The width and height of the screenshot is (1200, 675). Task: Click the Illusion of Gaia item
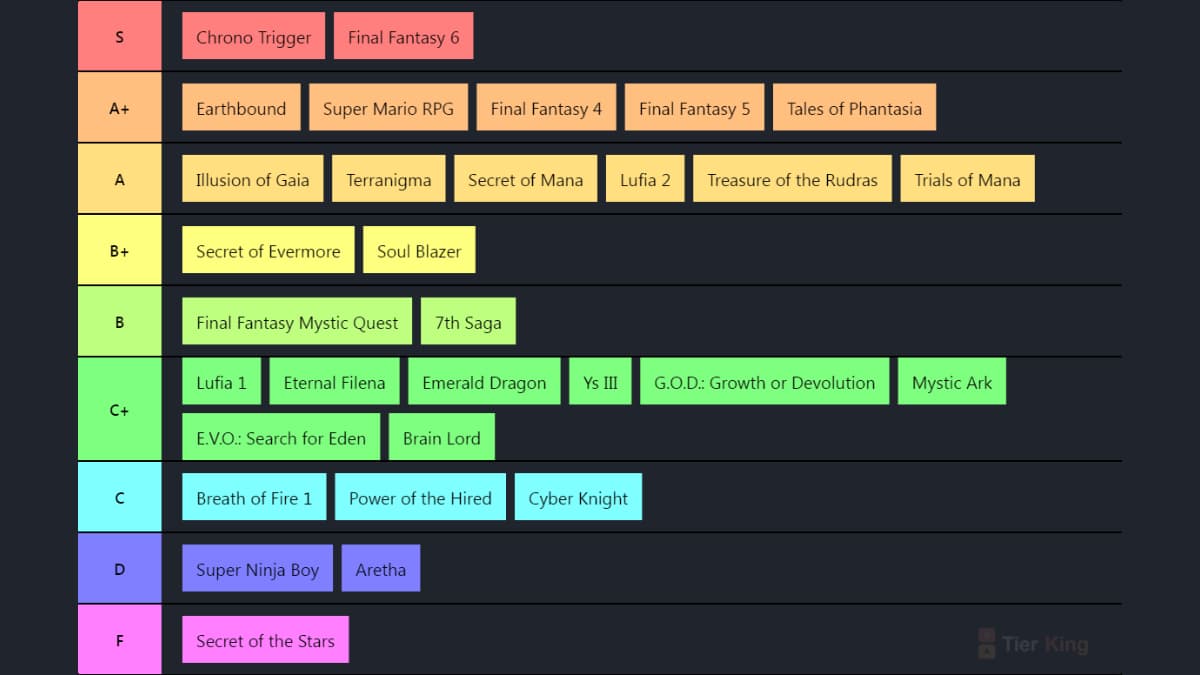pos(253,179)
